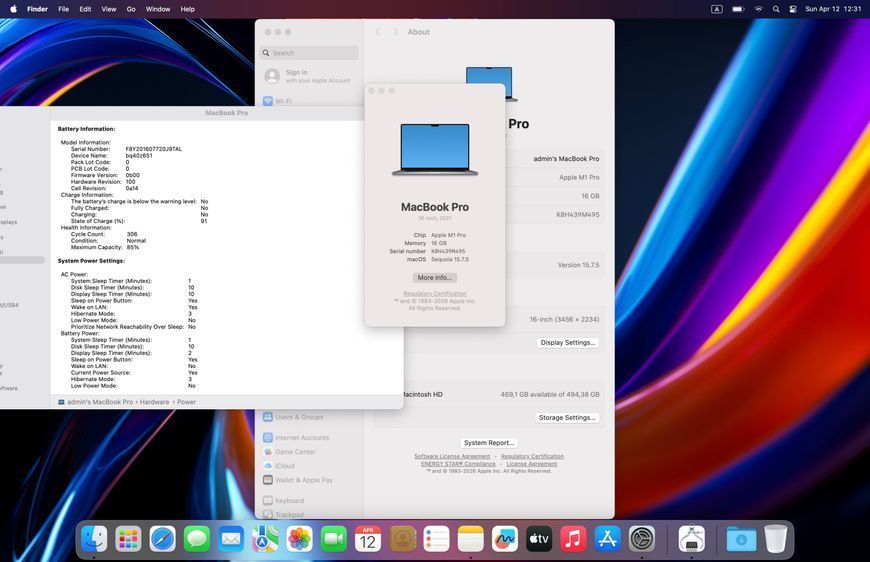Screen dimensions: 870x562
Task: Open ENERGY STAR Compliance link
Action: pyautogui.click(x=458, y=463)
